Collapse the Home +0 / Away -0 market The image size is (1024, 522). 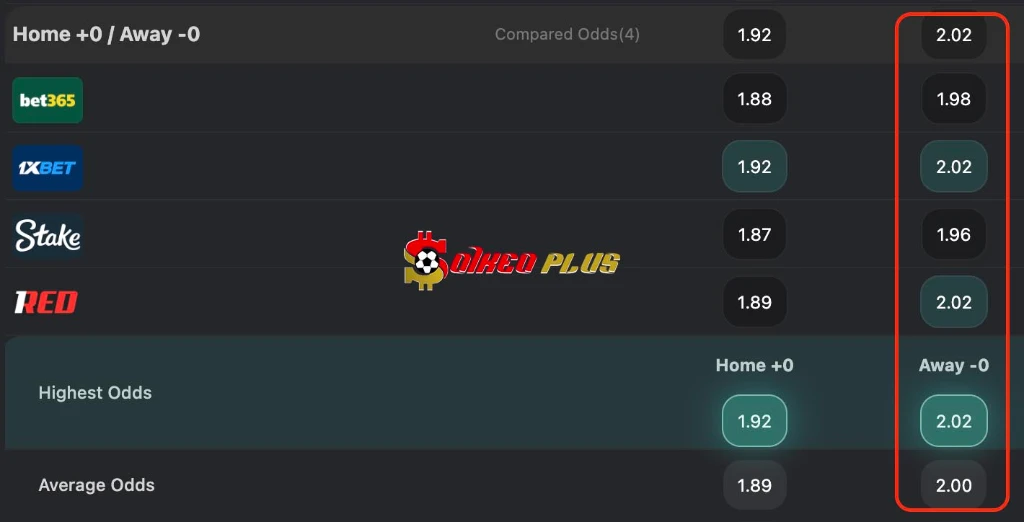point(107,34)
